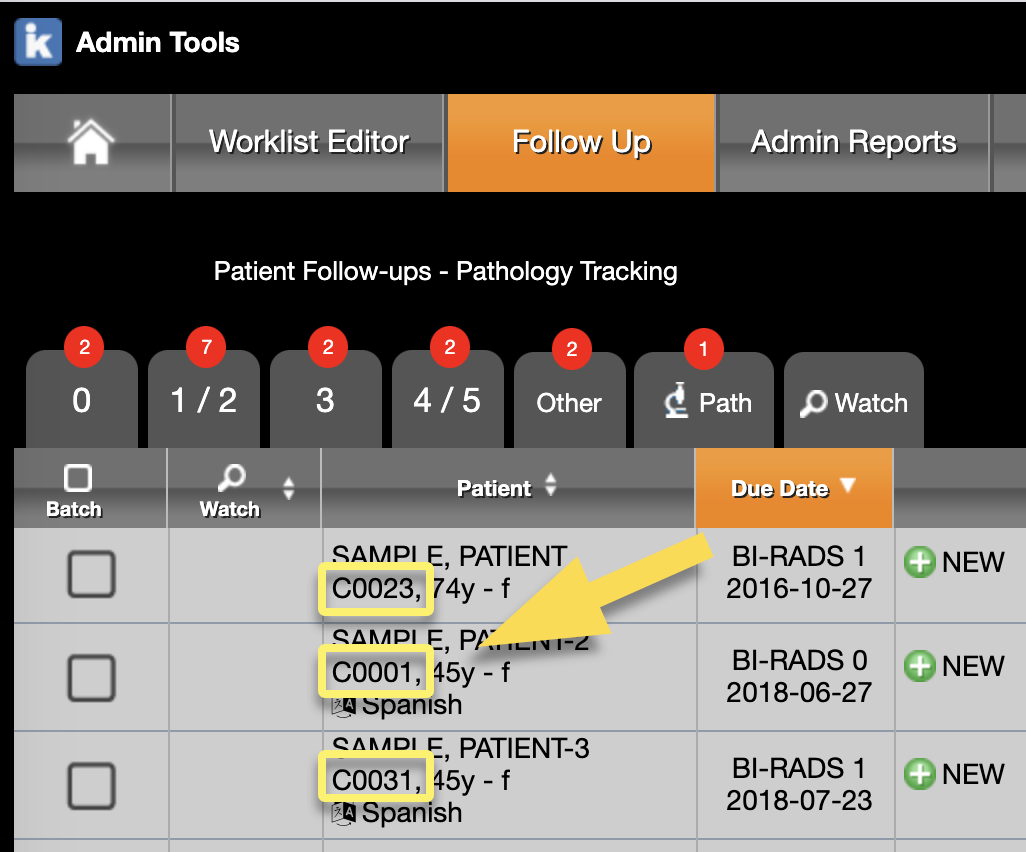Open the BI-RADS 4 / 5 tab
Viewport: 1026px width, 852px height.
click(x=447, y=401)
